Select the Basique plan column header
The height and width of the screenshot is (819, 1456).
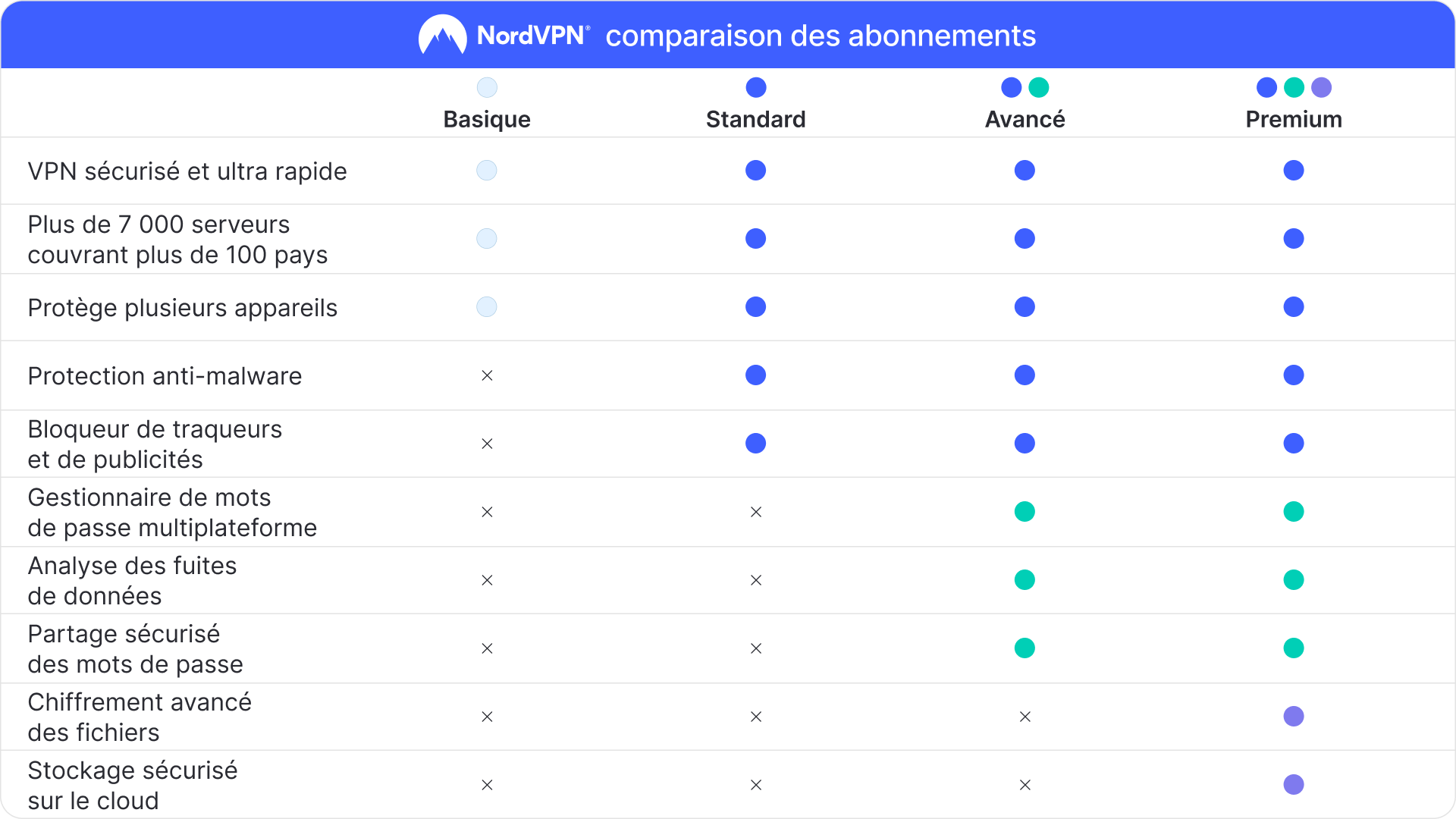[487, 119]
